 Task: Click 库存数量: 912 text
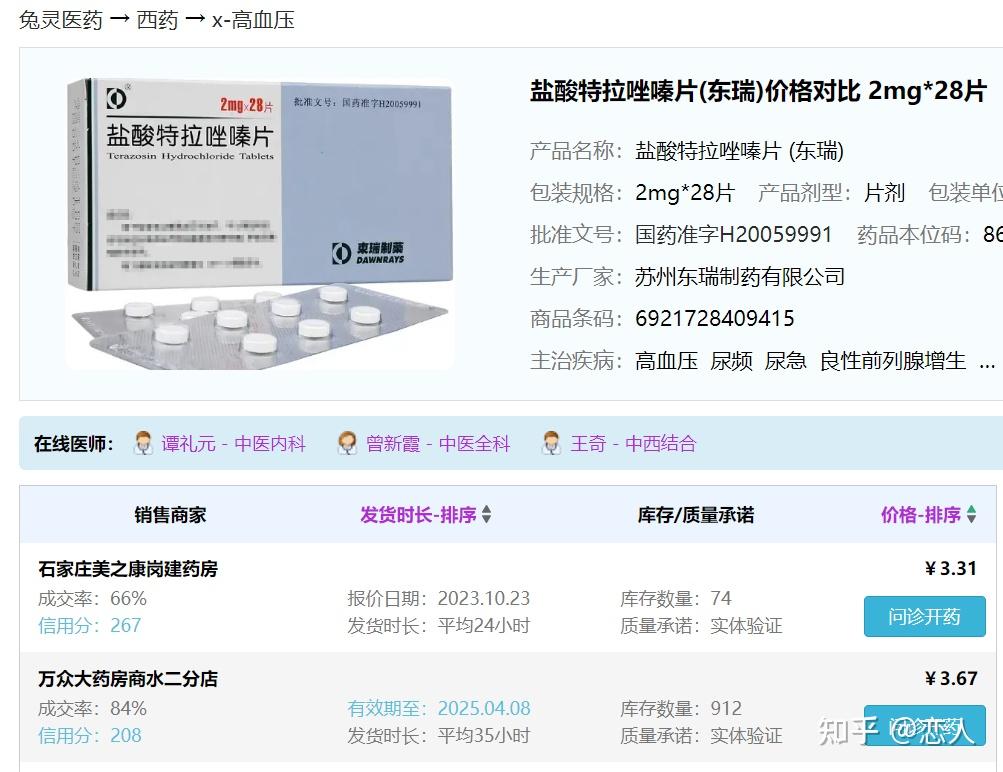pyautogui.click(x=681, y=708)
